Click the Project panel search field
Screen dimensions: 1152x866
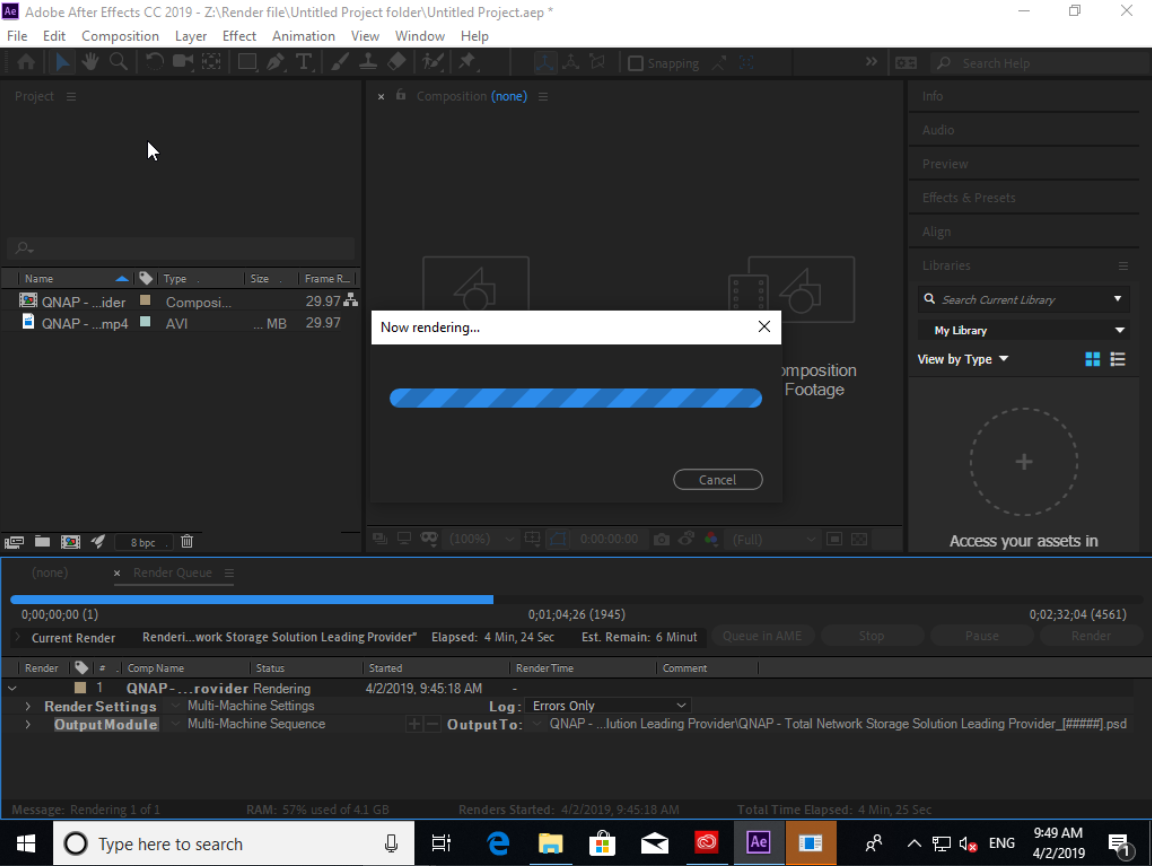181,248
